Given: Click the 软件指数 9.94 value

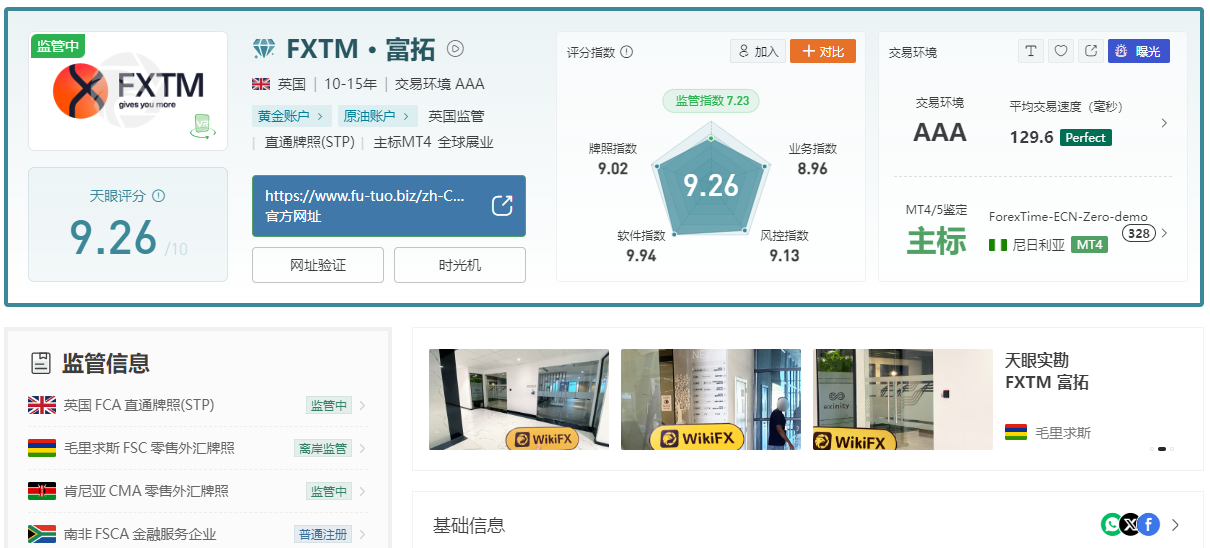Looking at the screenshot, I should point(641,255).
